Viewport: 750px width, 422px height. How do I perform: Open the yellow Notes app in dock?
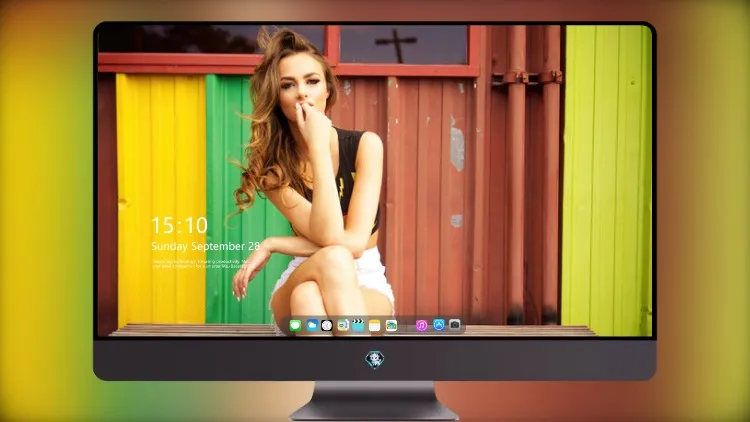click(x=375, y=325)
